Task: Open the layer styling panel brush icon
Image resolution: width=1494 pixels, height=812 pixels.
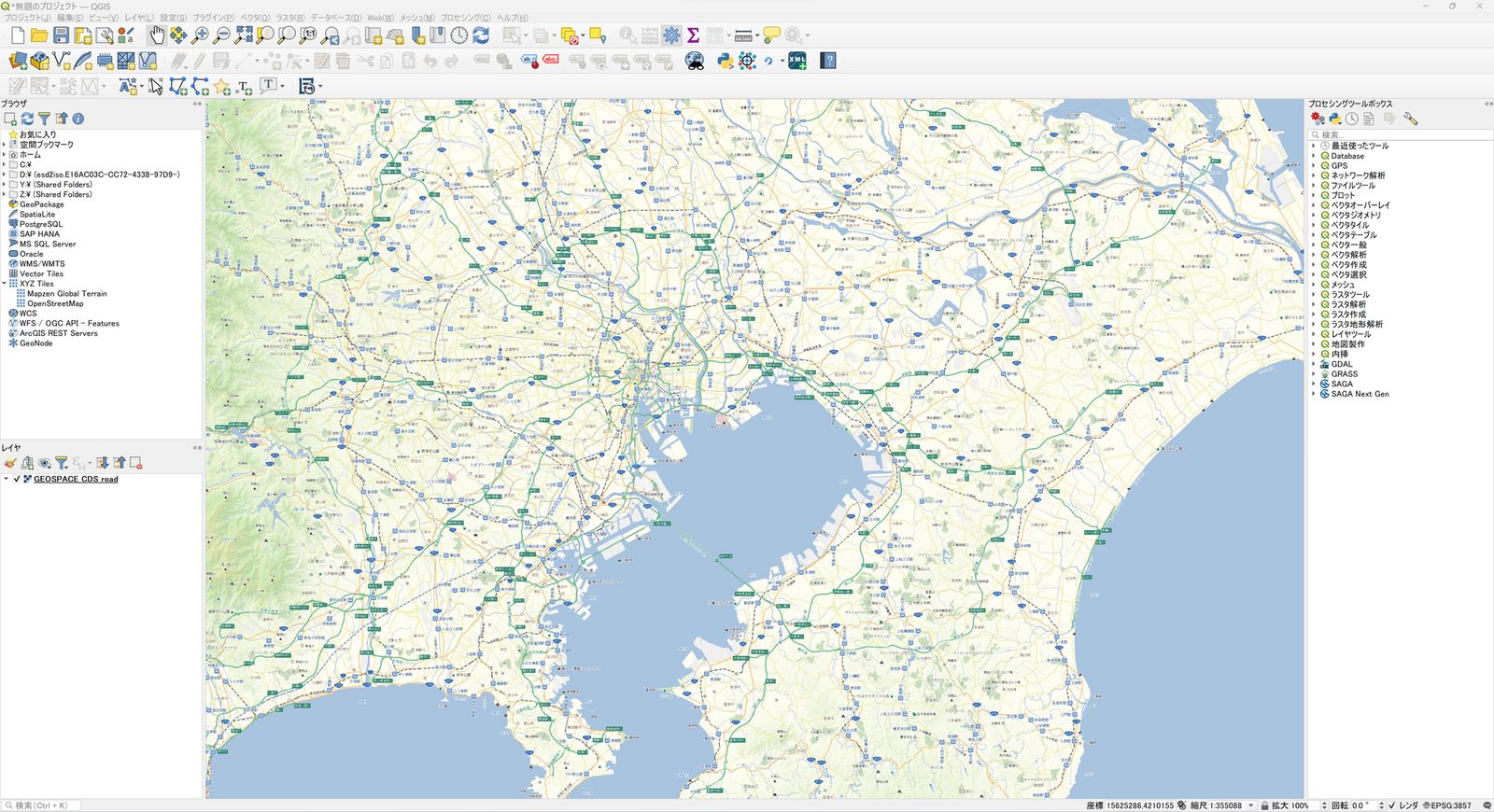Action: (10, 463)
